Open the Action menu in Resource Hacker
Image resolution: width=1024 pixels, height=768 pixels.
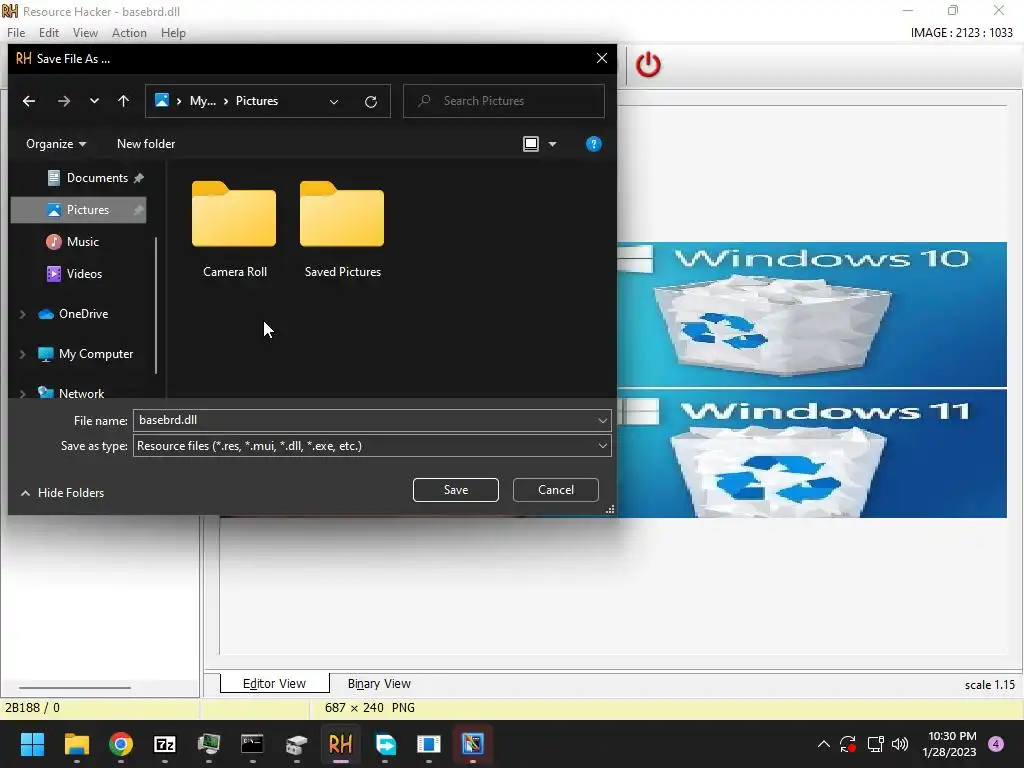[129, 33]
